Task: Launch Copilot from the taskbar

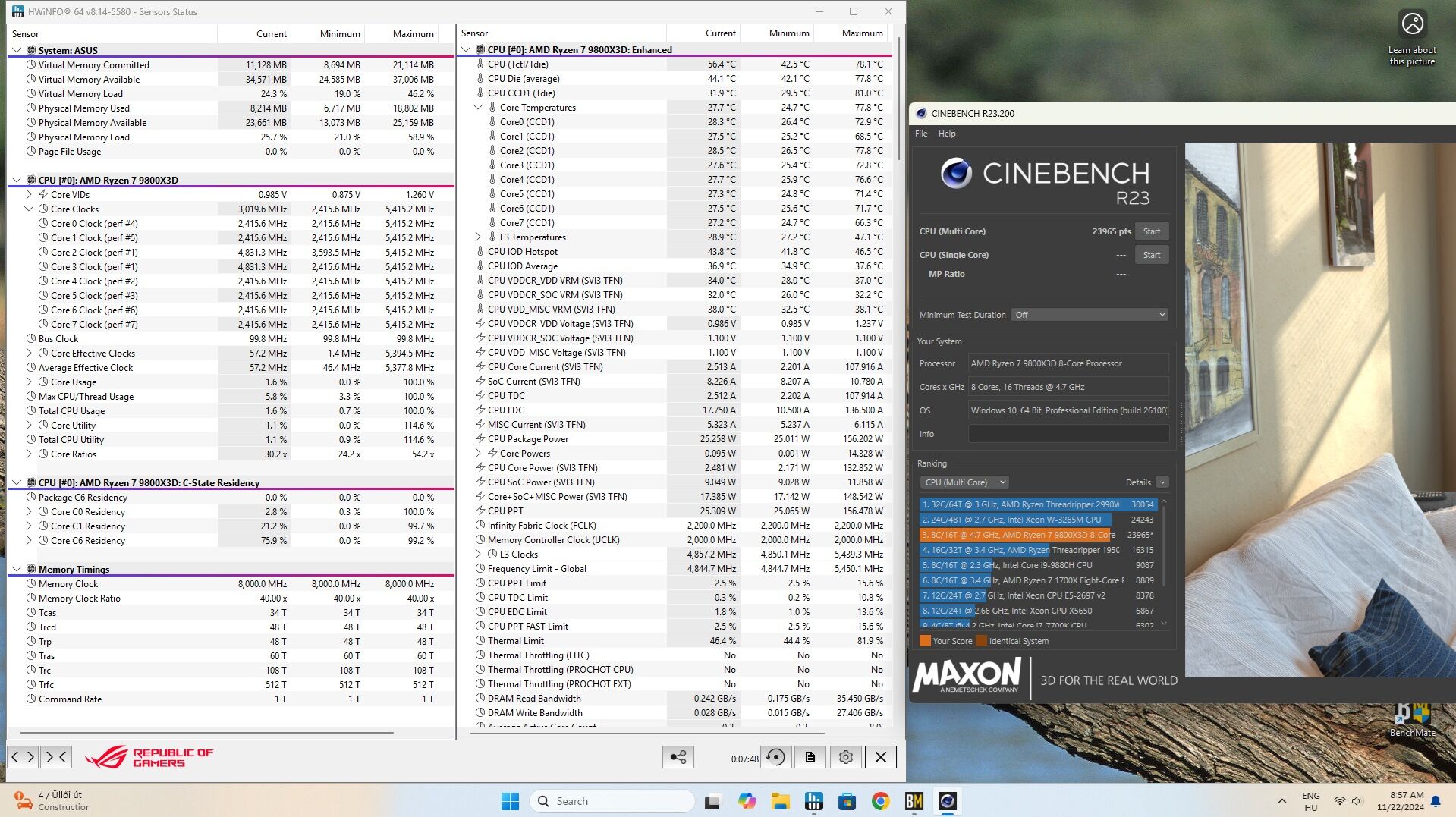Action: tap(747, 801)
